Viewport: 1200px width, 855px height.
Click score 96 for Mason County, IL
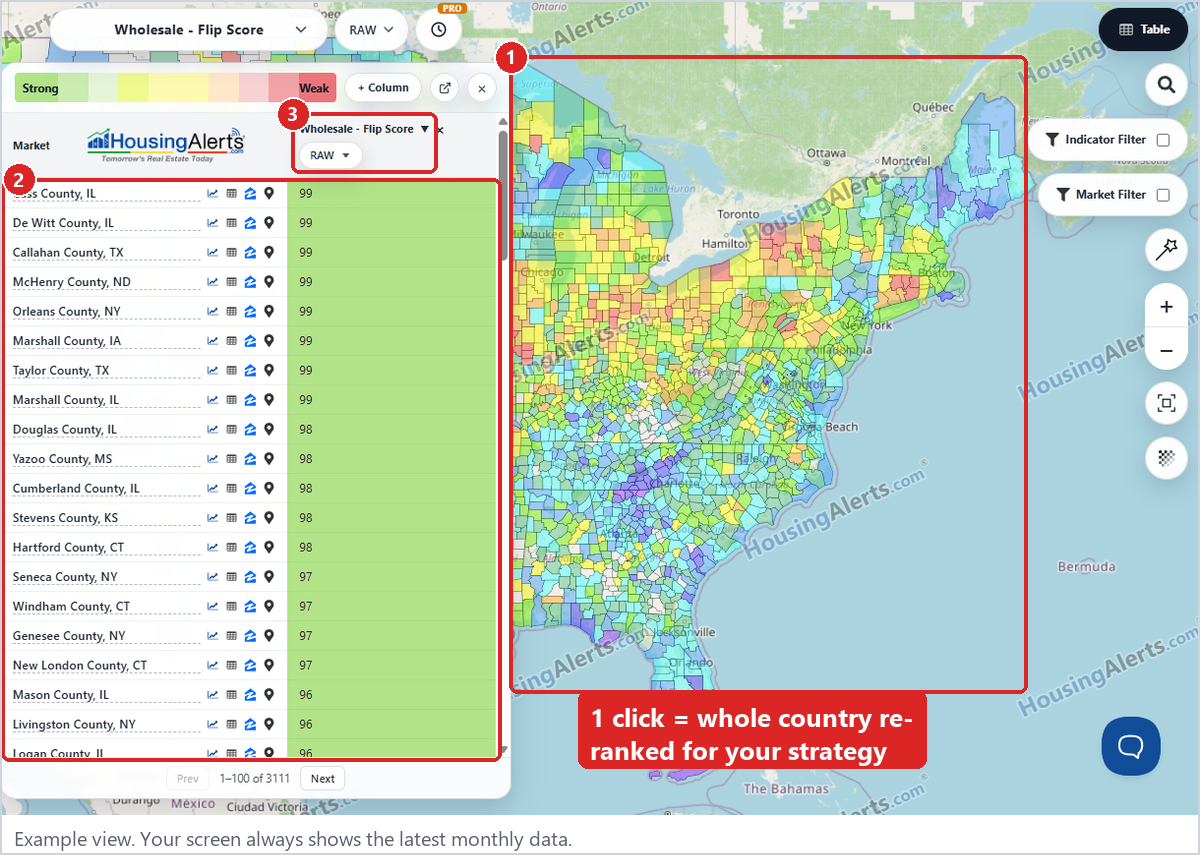(x=306, y=695)
